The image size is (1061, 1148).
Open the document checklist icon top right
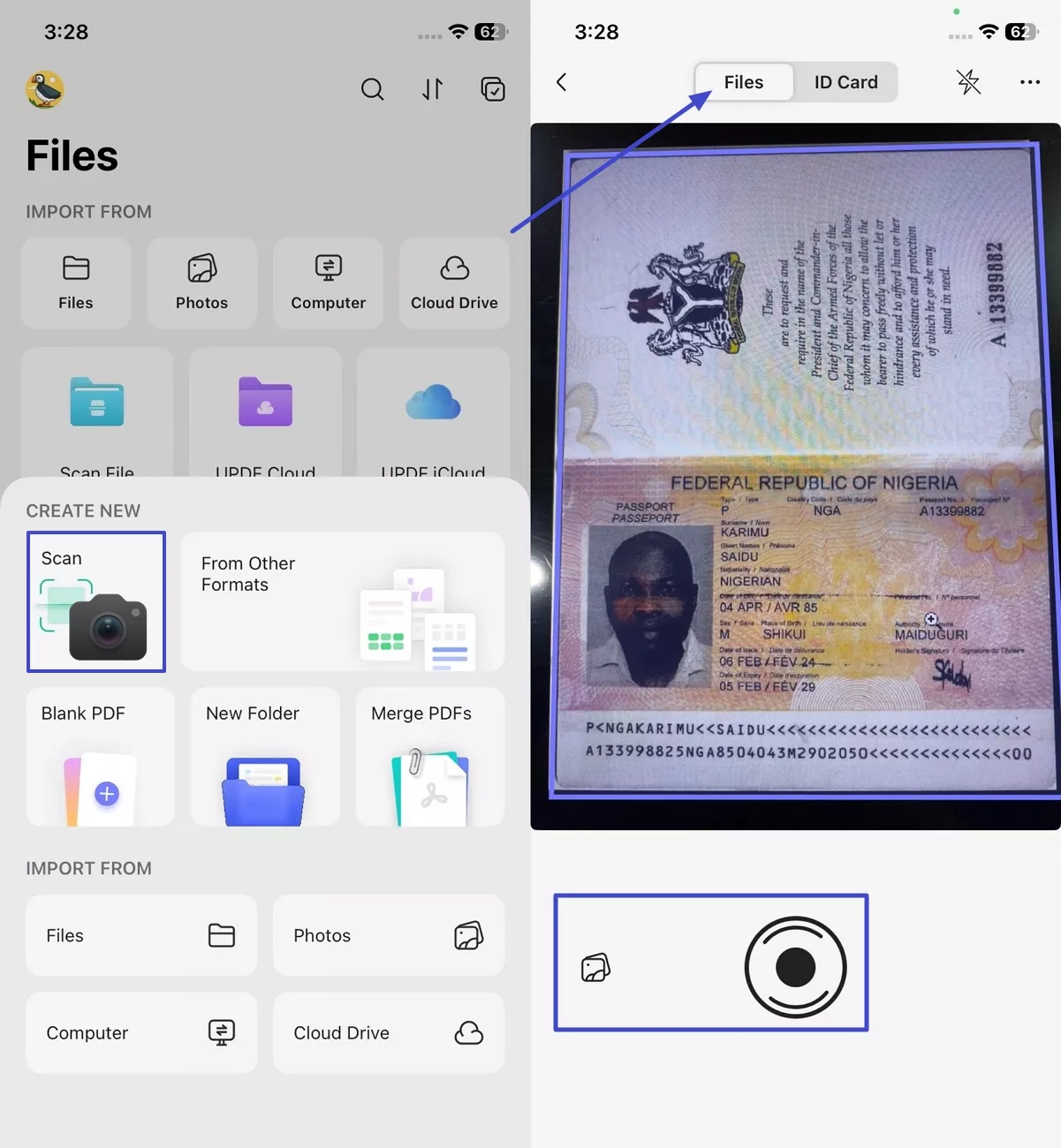(x=492, y=89)
